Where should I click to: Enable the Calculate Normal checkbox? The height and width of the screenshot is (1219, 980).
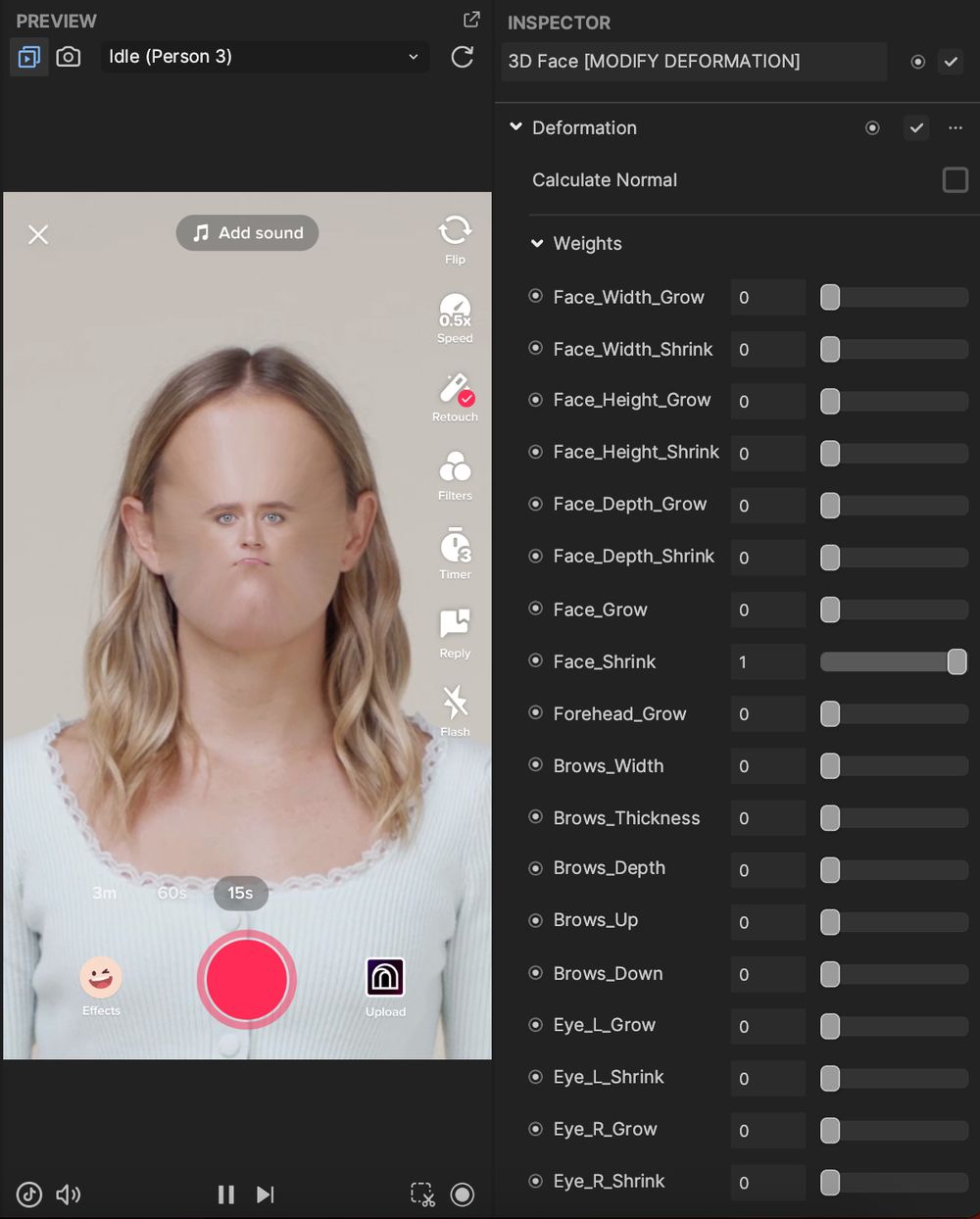click(x=955, y=179)
